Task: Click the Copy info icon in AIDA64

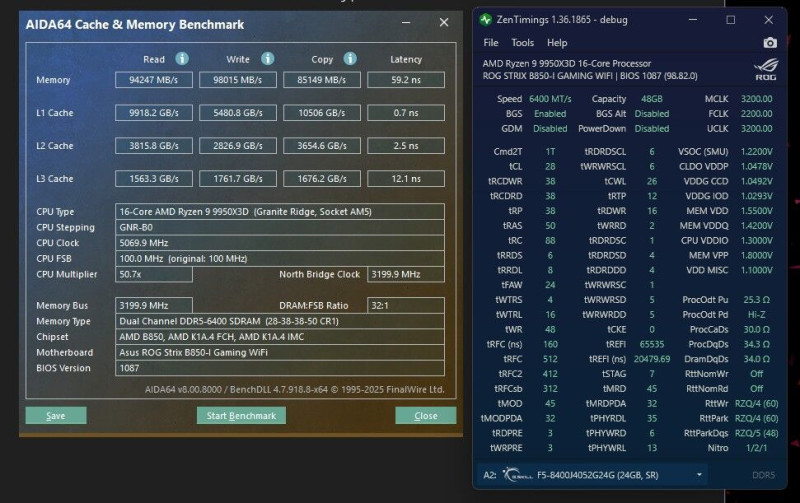Action: coord(350,59)
